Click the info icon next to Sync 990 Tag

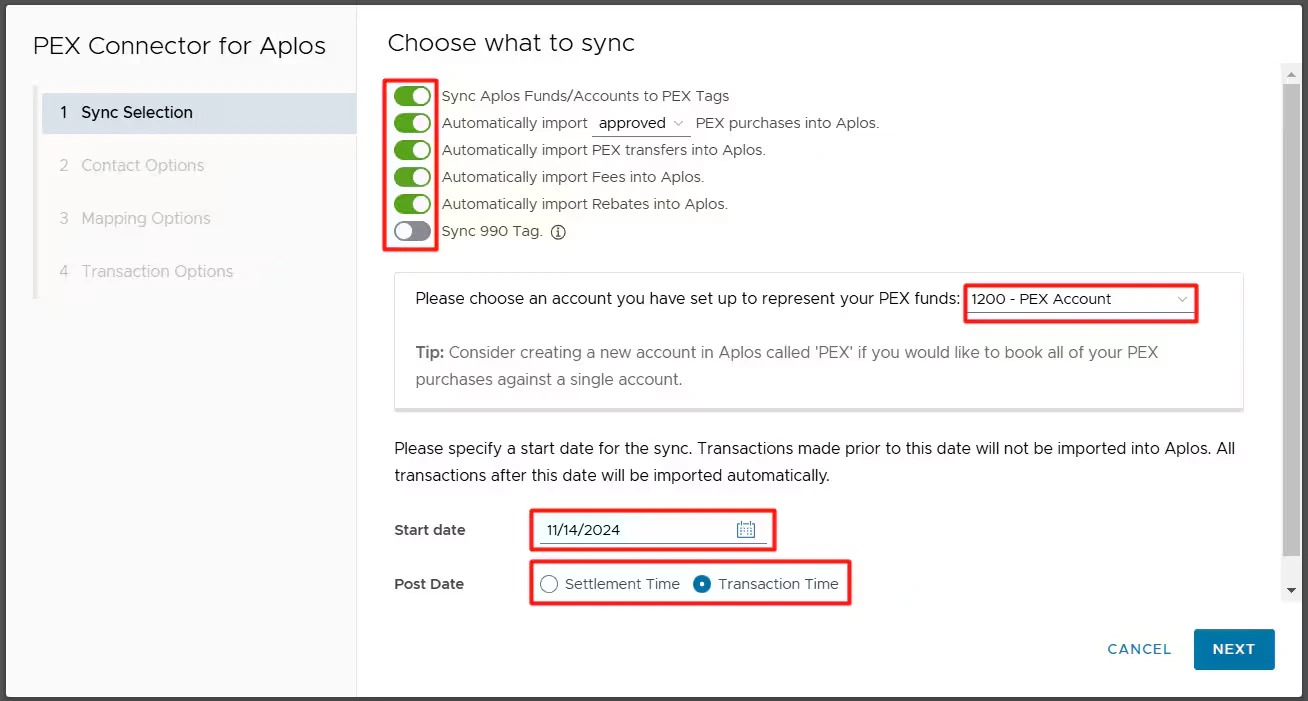[x=558, y=232]
